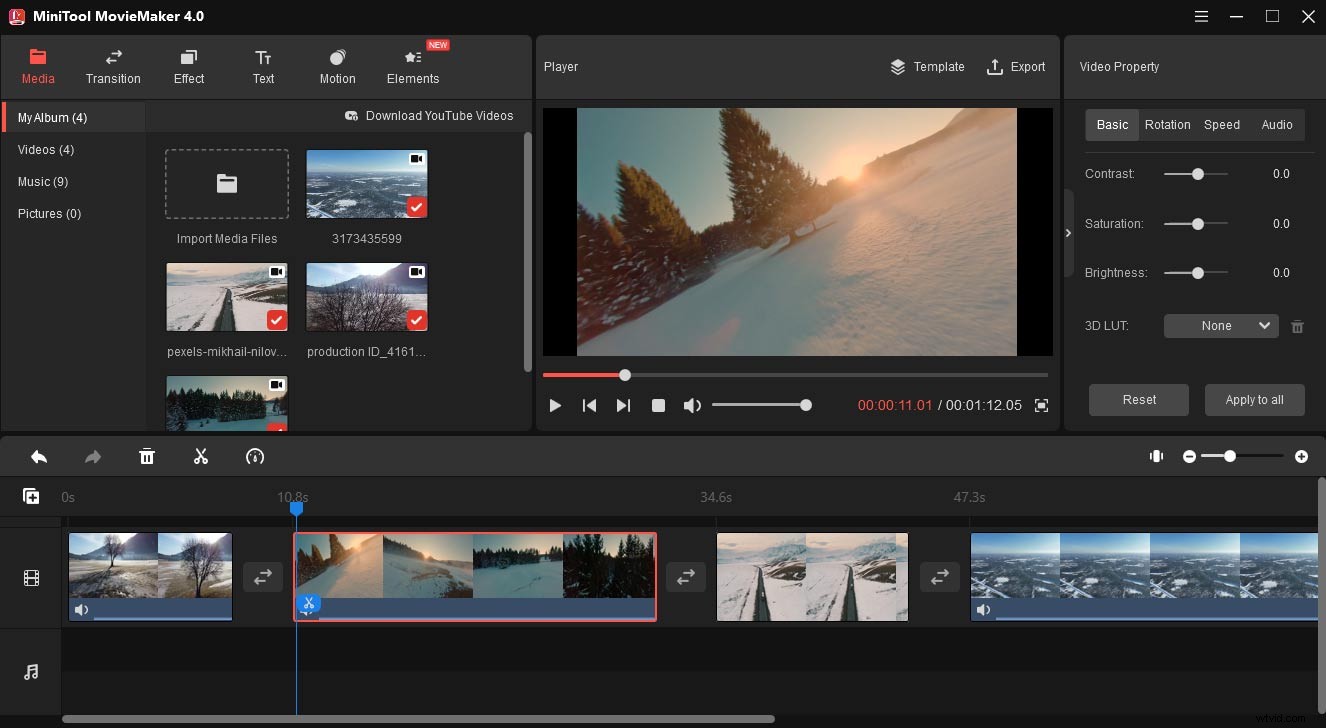The width and height of the screenshot is (1326, 728).
Task: Open the hamburger menu top right
Action: point(1199,16)
